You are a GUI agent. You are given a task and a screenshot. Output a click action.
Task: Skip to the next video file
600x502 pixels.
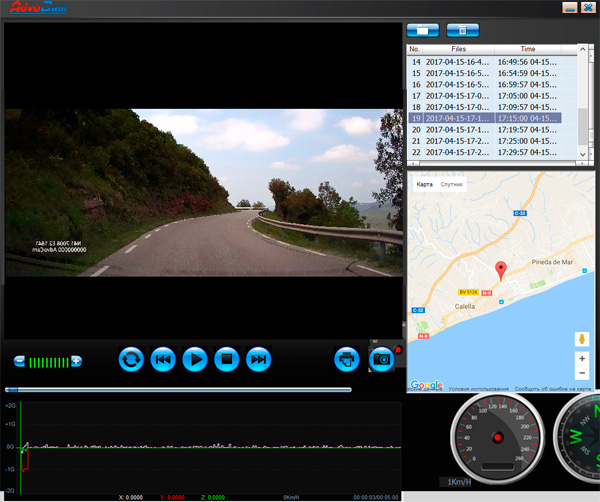coord(258,358)
